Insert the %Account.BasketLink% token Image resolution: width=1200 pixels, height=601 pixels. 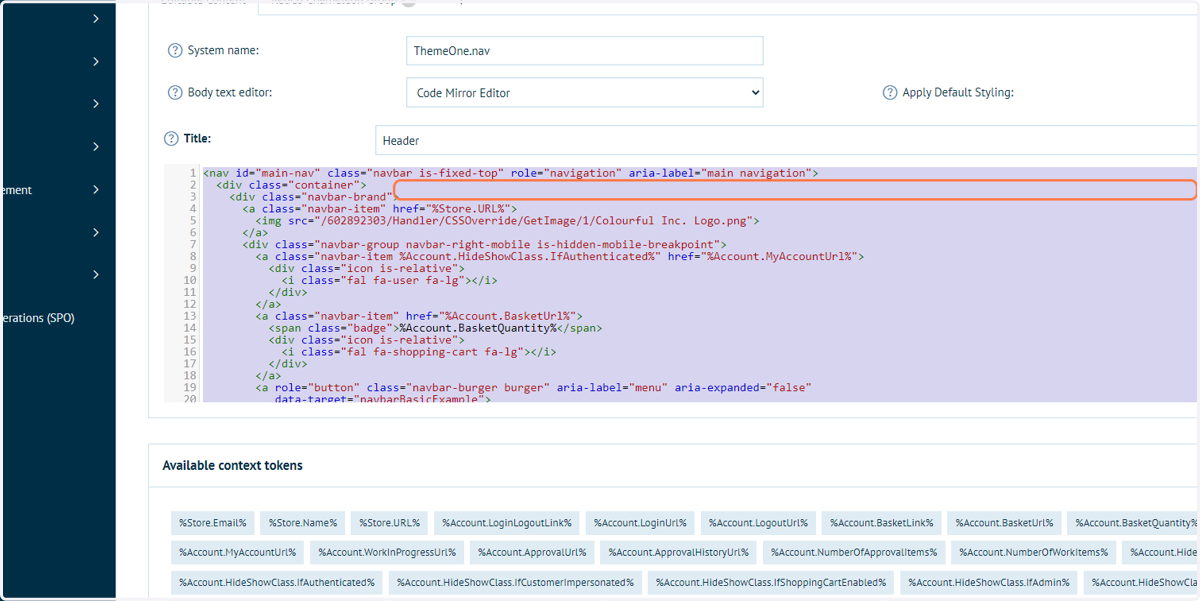coord(881,523)
